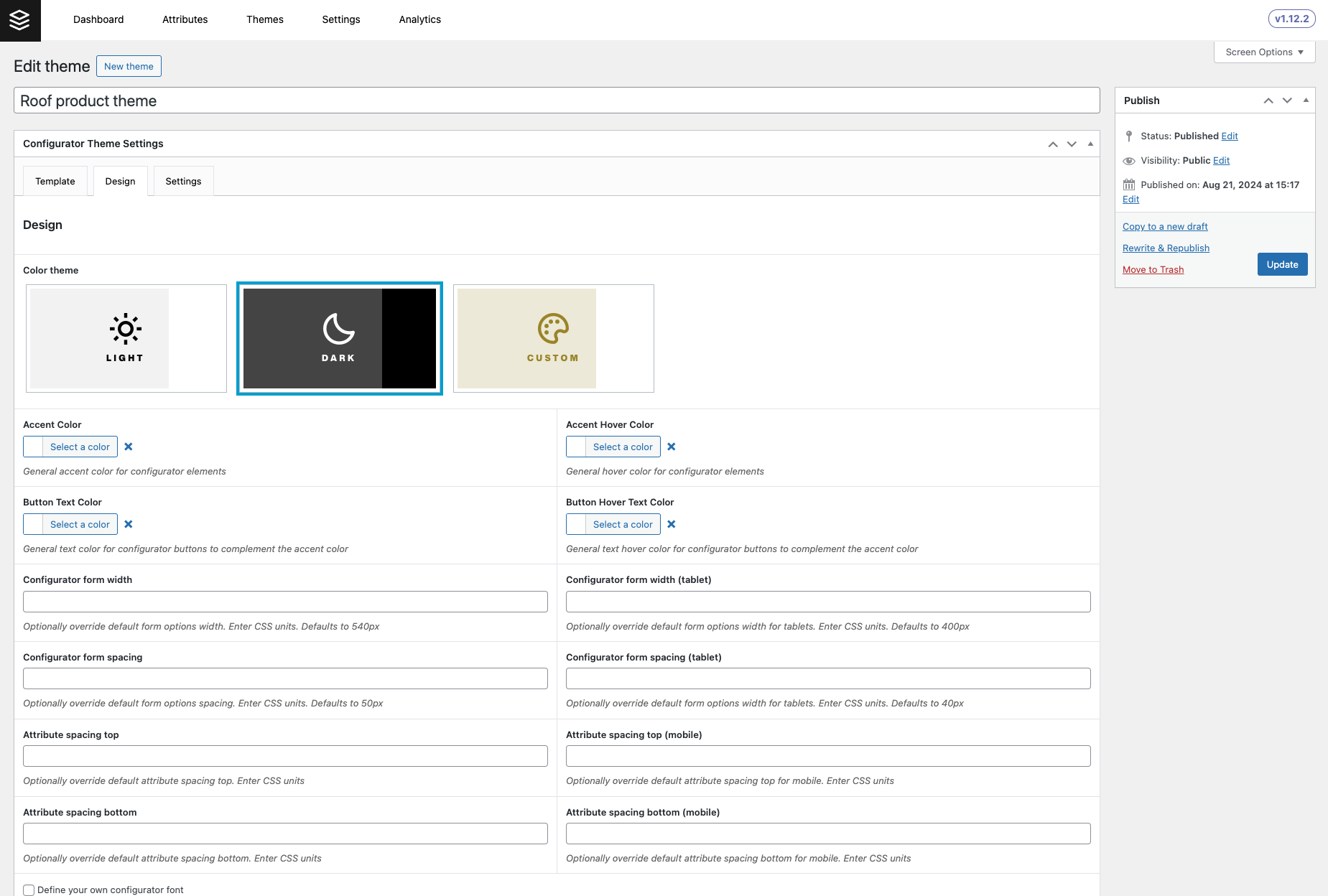Focus the Attribute spacing top field
The width and height of the screenshot is (1328, 896).
[285, 756]
